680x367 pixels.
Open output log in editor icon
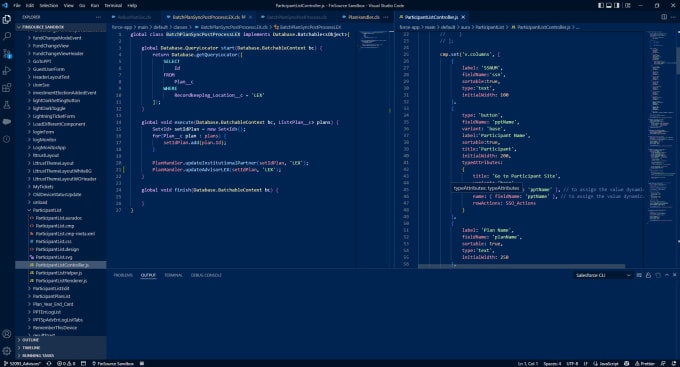coord(657,275)
